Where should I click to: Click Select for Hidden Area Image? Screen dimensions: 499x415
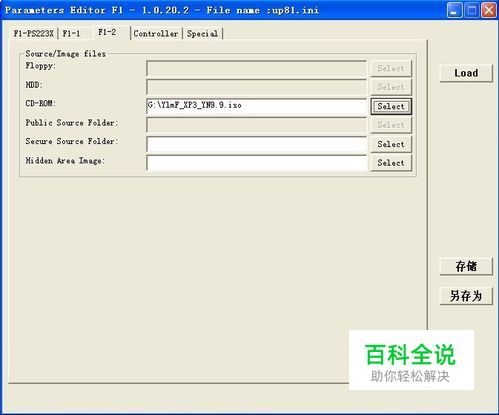coord(391,163)
